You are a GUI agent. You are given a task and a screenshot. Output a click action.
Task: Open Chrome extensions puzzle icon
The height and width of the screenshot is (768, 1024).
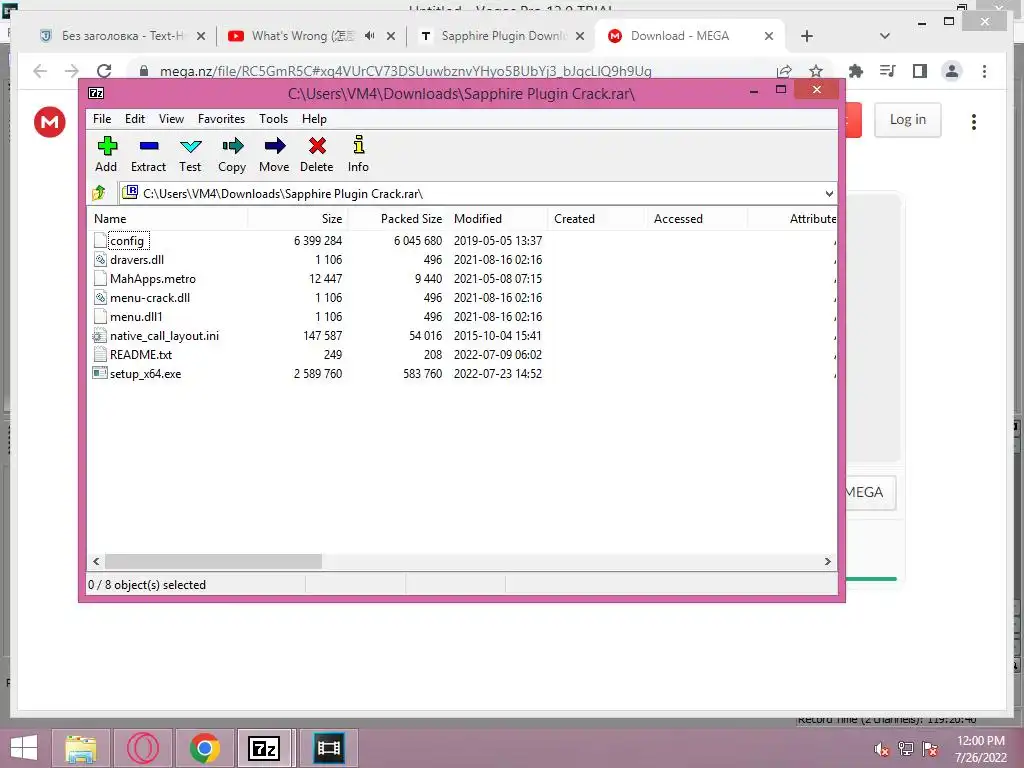point(856,71)
